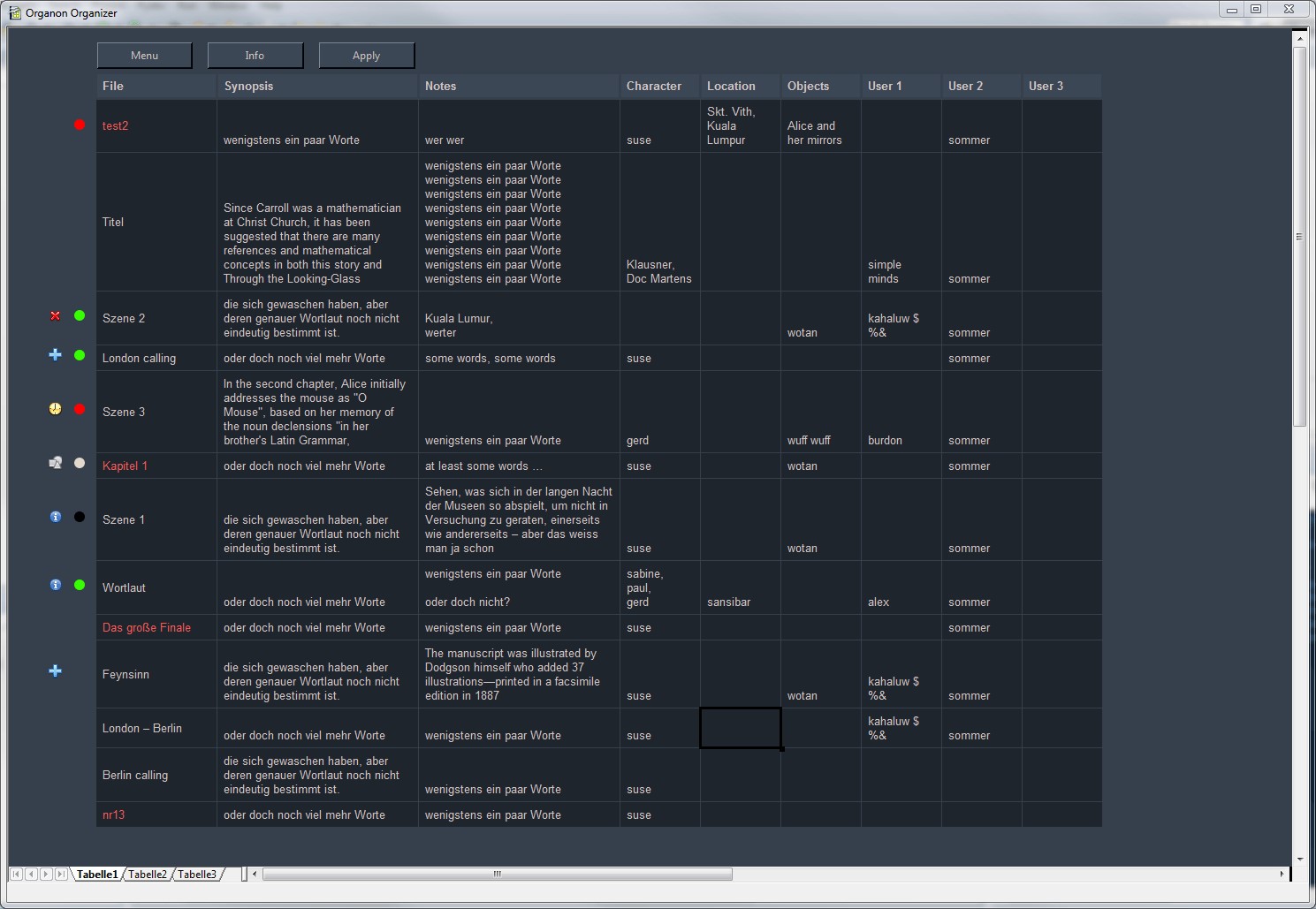
Task: Click the white status dot beside Kapitel 1
Action: tap(80, 463)
